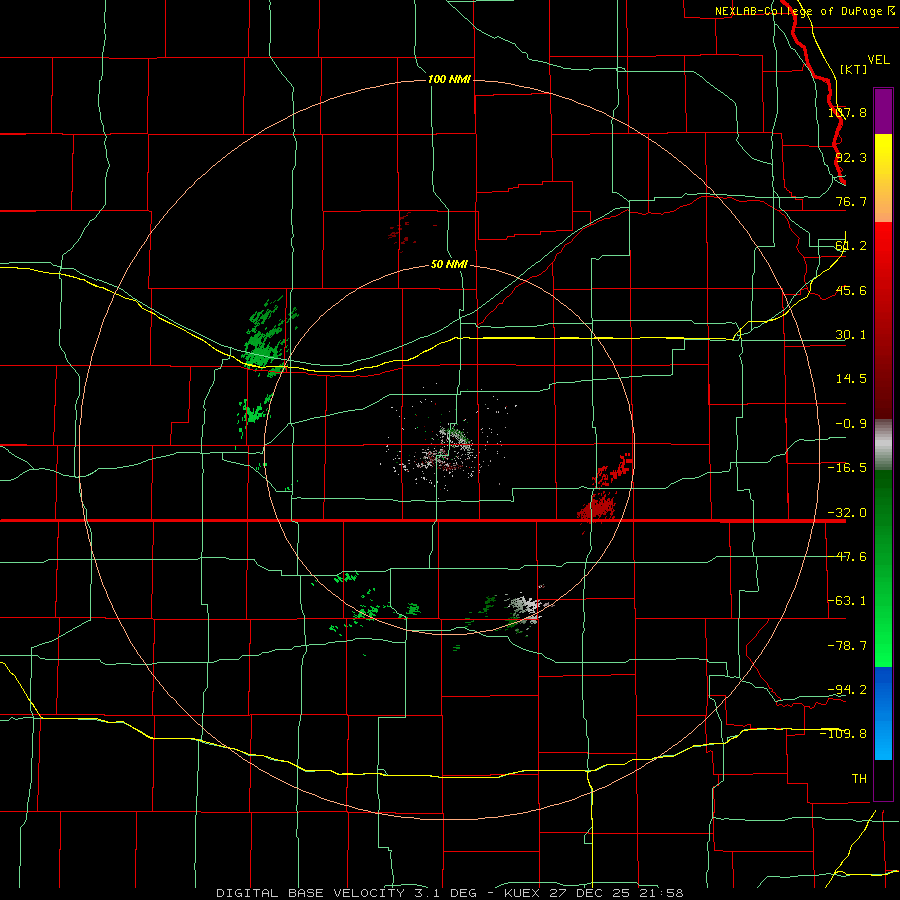This screenshot has width=900, height=900.
Task: Select the -94.2 scale value
Action: pos(847,689)
